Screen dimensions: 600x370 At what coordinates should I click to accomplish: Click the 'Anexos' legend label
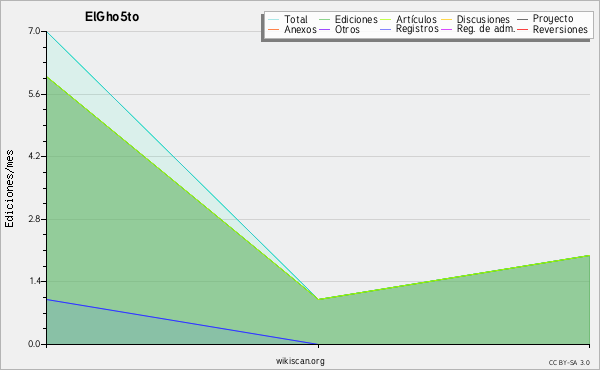coord(300,29)
